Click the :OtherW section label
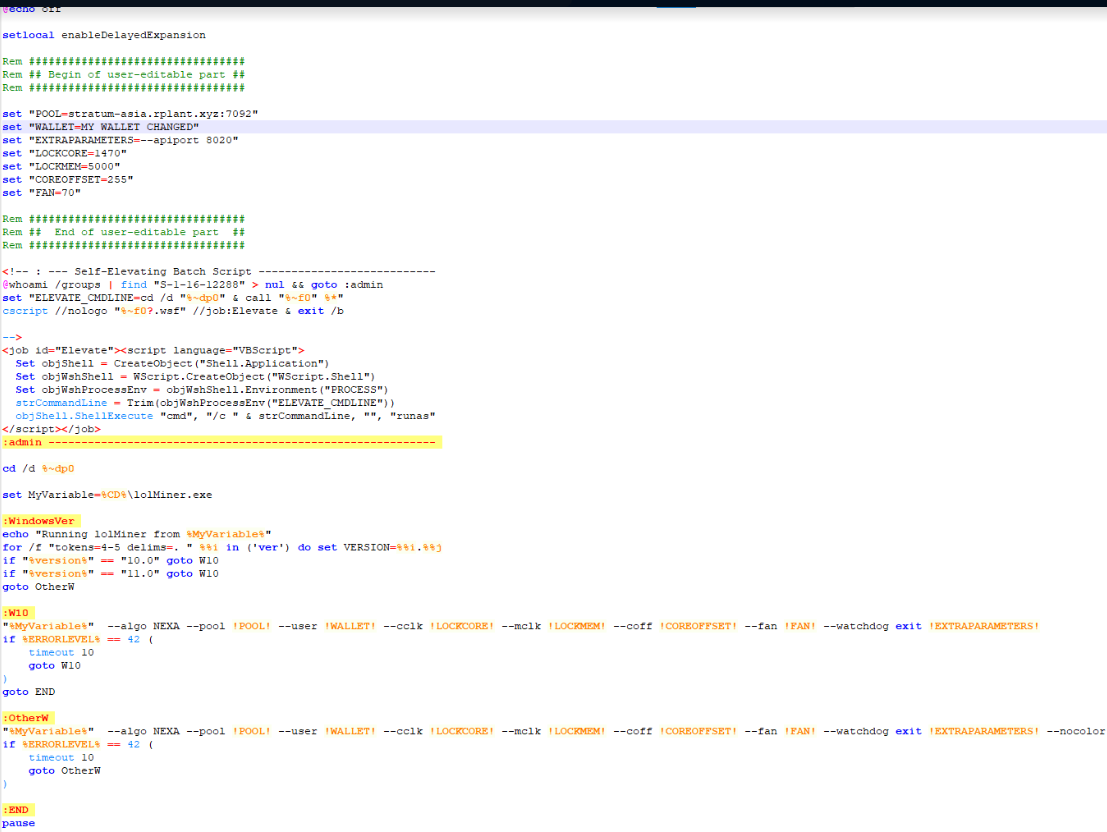The image size is (1107, 832). click(x=28, y=717)
